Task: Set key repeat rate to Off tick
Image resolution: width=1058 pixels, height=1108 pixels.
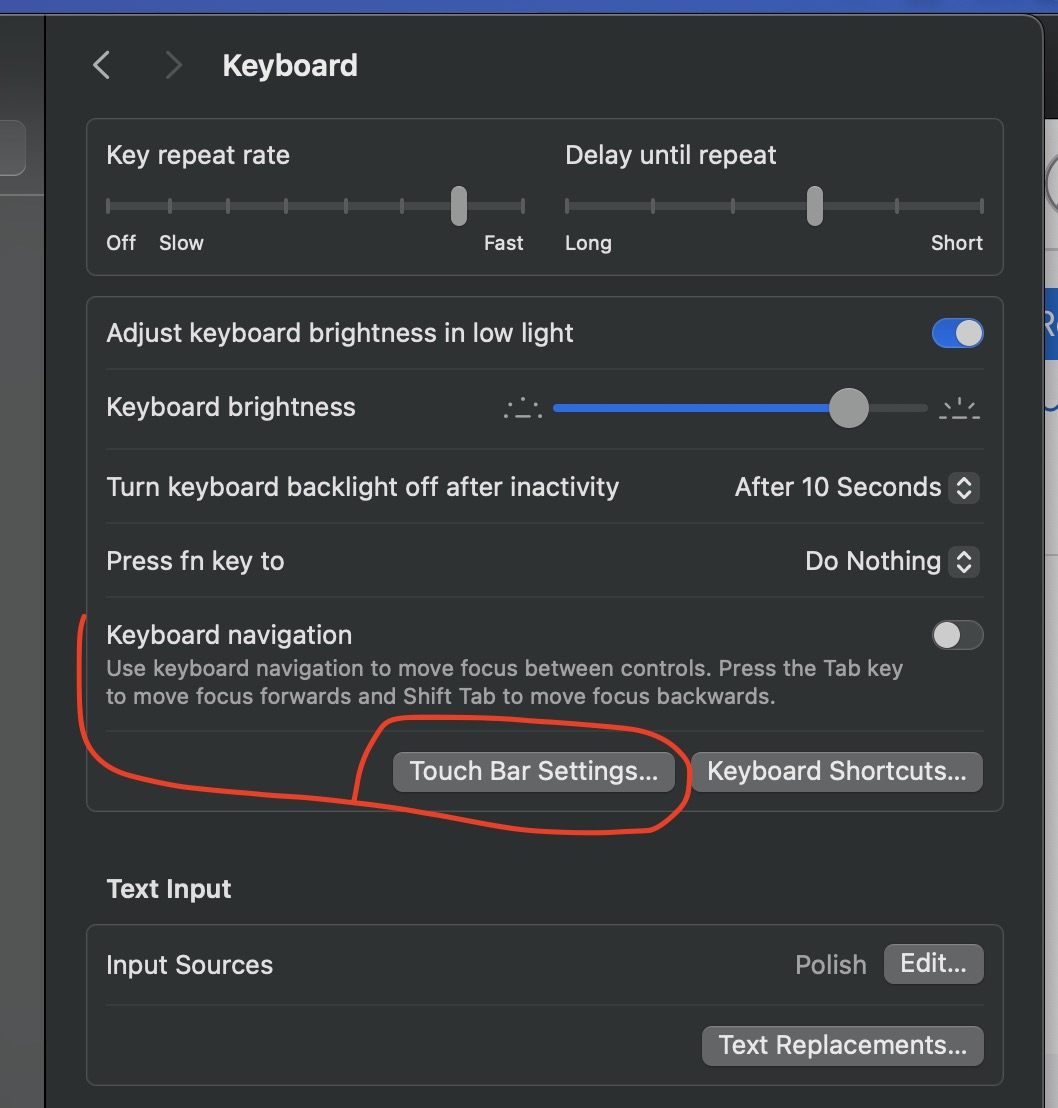Action: tap(108, 206)
